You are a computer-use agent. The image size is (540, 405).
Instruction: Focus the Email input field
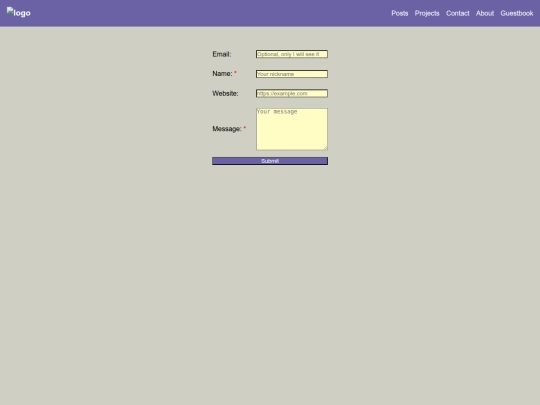[x=292, y=54]
